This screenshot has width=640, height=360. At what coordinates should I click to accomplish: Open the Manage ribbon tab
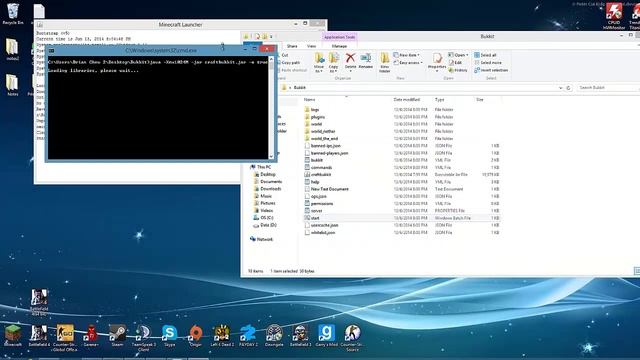[x=339, y=46]
